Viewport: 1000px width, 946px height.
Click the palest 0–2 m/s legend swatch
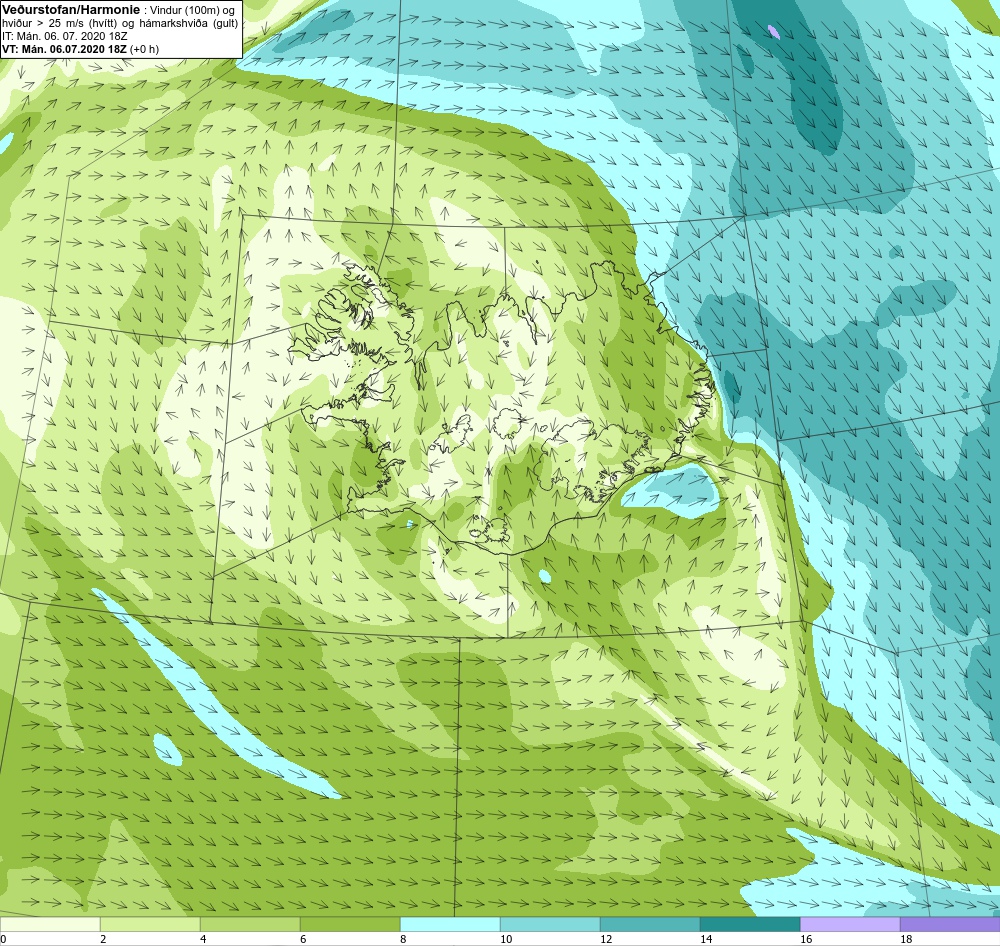pos(50,924)
